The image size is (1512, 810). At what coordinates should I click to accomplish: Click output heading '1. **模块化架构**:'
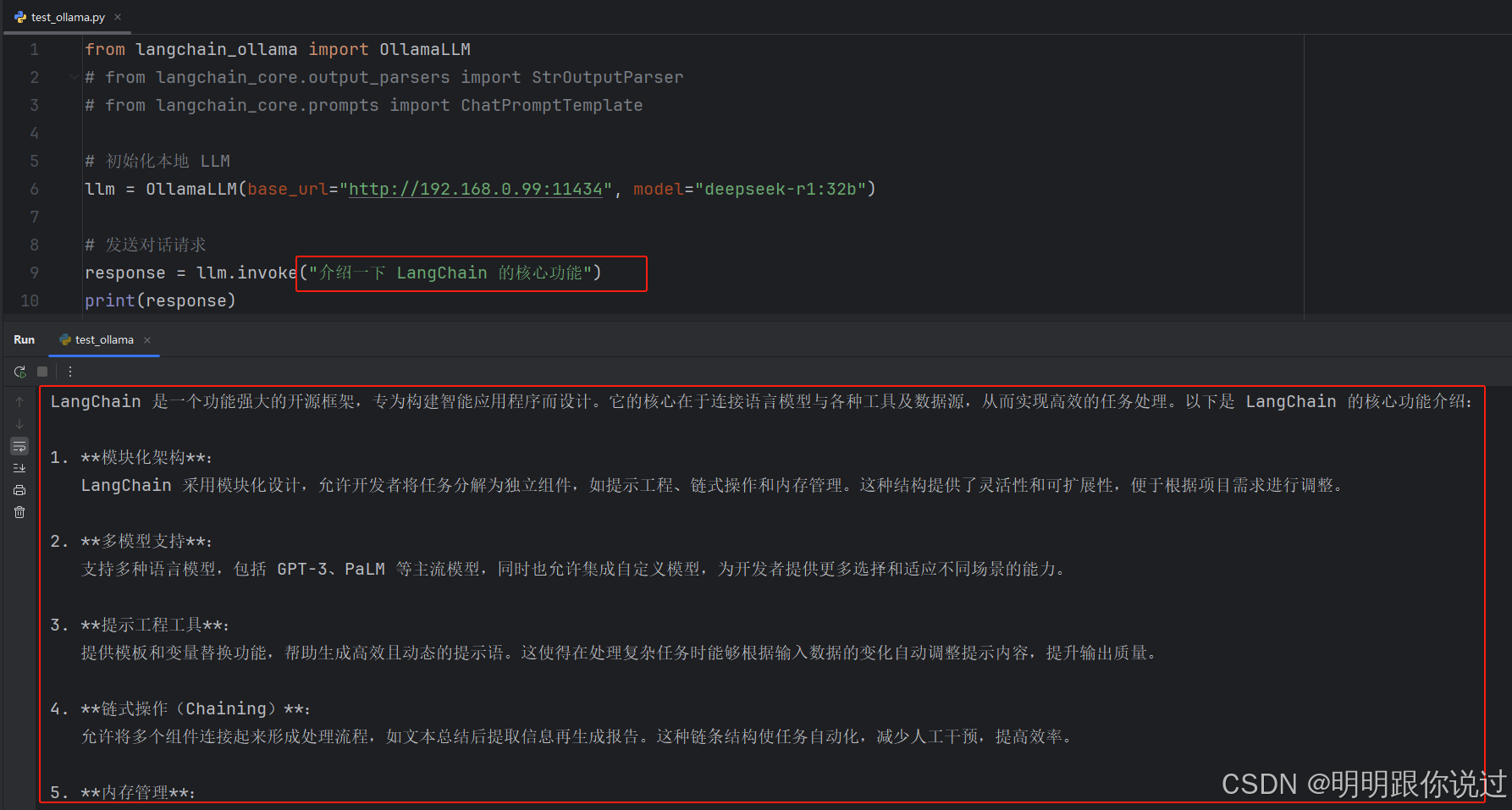point(131,457)
